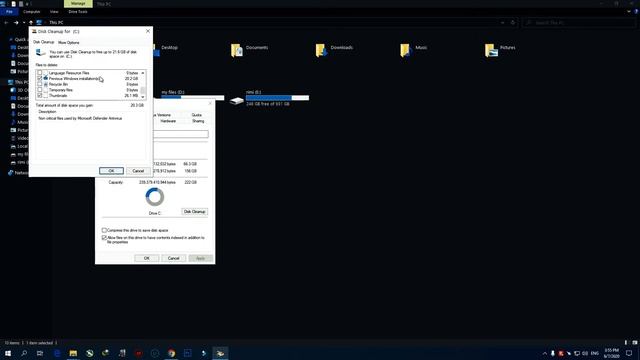This screenshot has height=360, width=640.
Task: Check the Temporary files checkbox
Action: point(40,90)
